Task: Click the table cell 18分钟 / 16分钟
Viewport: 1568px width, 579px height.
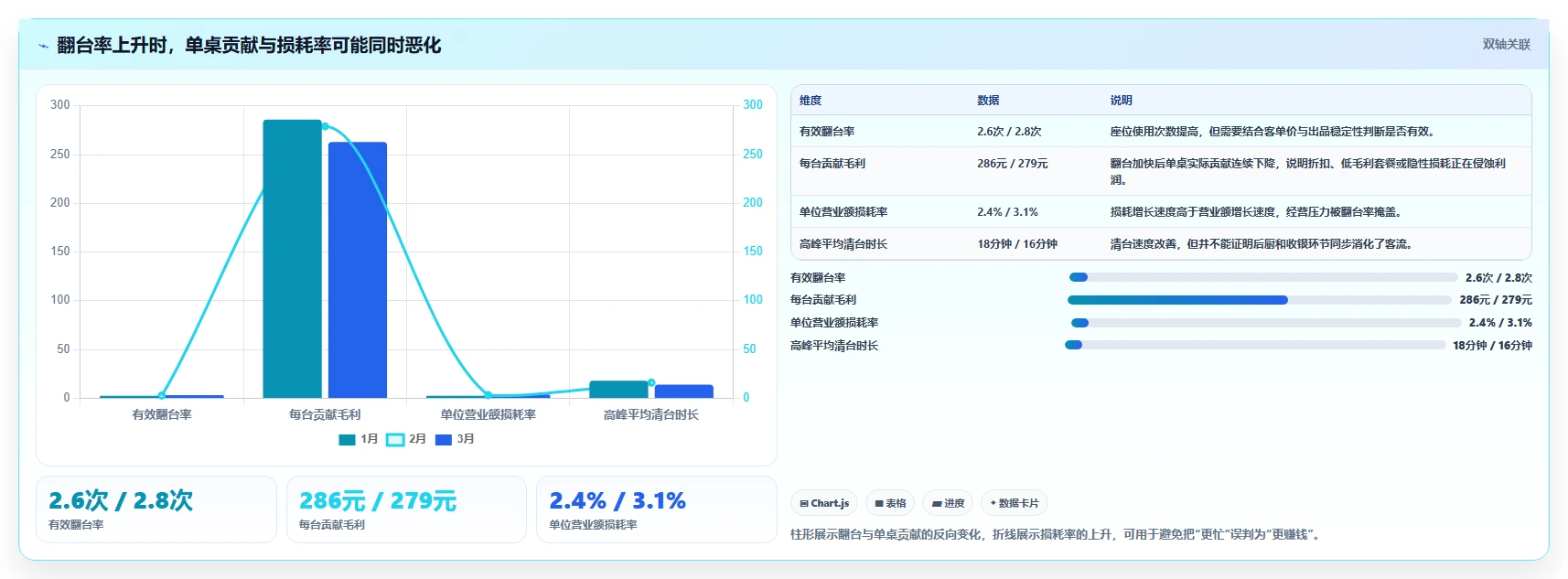Action: 1017,244
